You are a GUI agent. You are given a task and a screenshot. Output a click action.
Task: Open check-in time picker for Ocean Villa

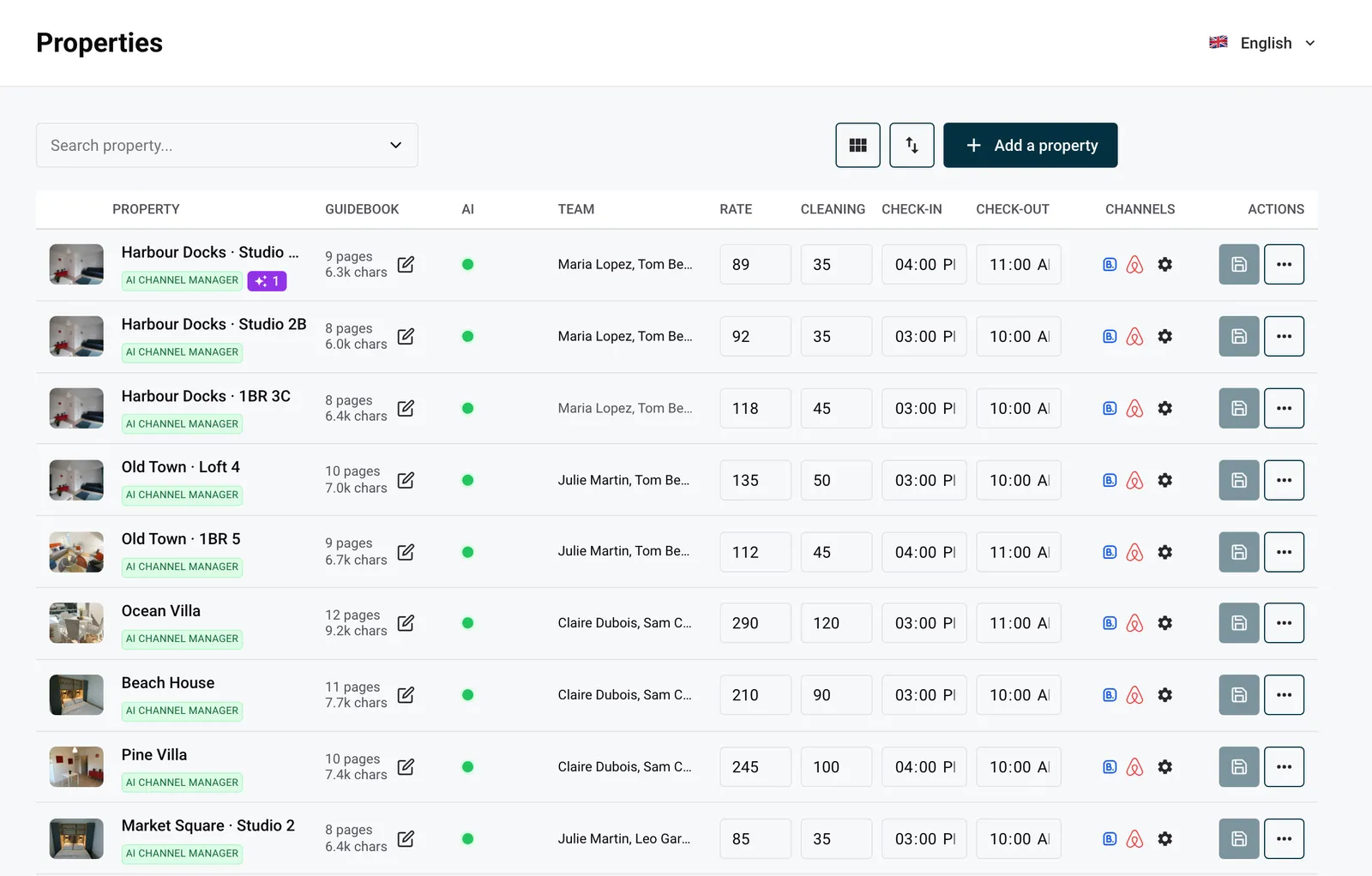924,623
